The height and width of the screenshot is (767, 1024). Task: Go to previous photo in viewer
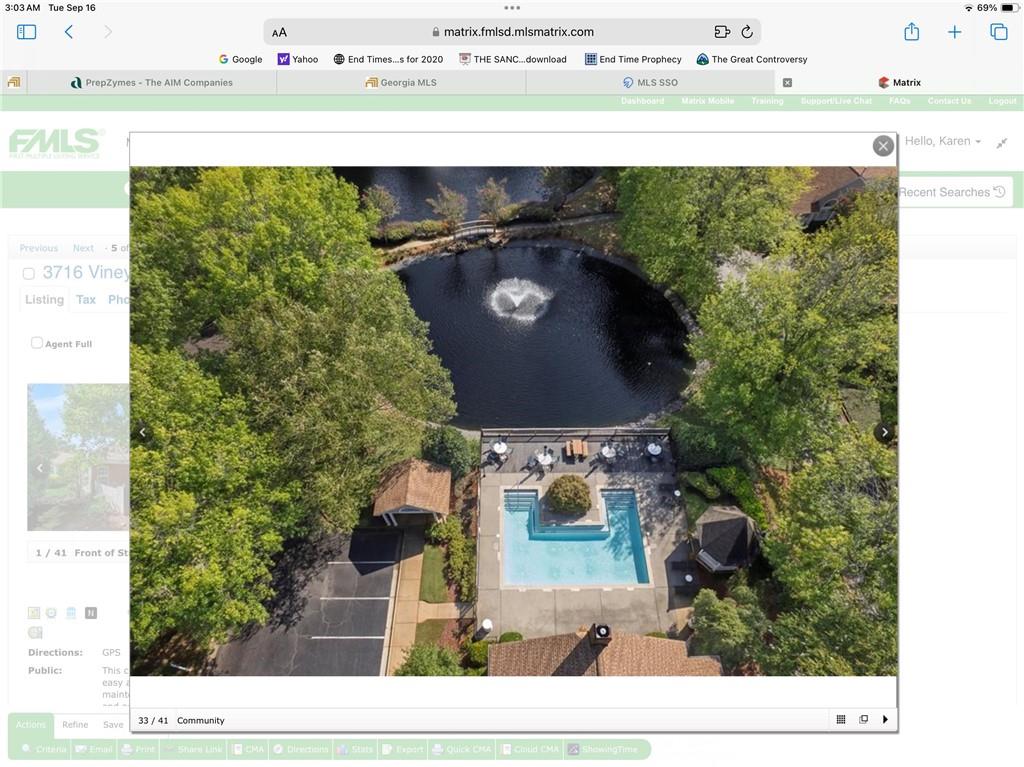tap(142, 432)
